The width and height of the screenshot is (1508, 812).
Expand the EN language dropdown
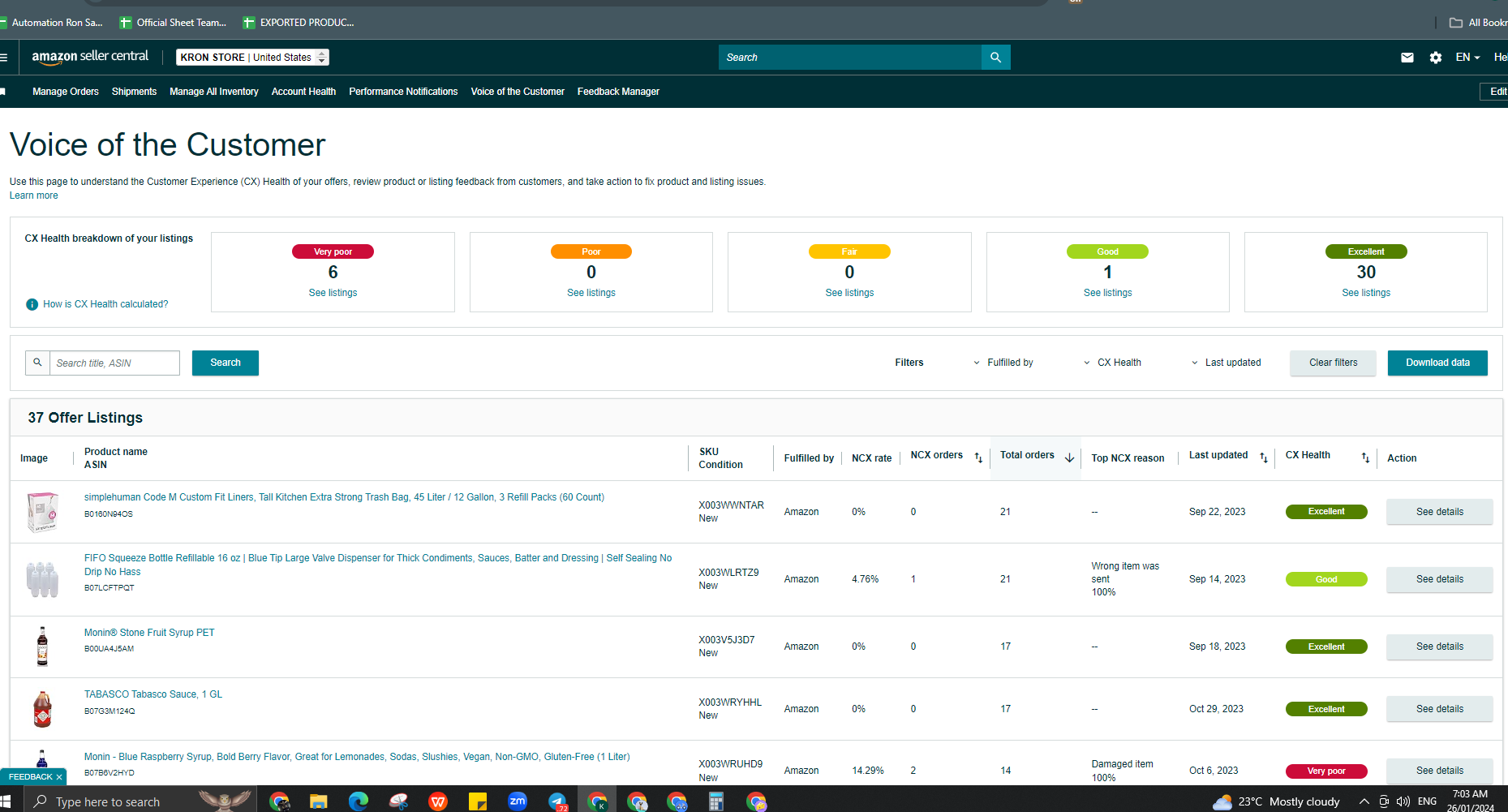(1467, 58)
